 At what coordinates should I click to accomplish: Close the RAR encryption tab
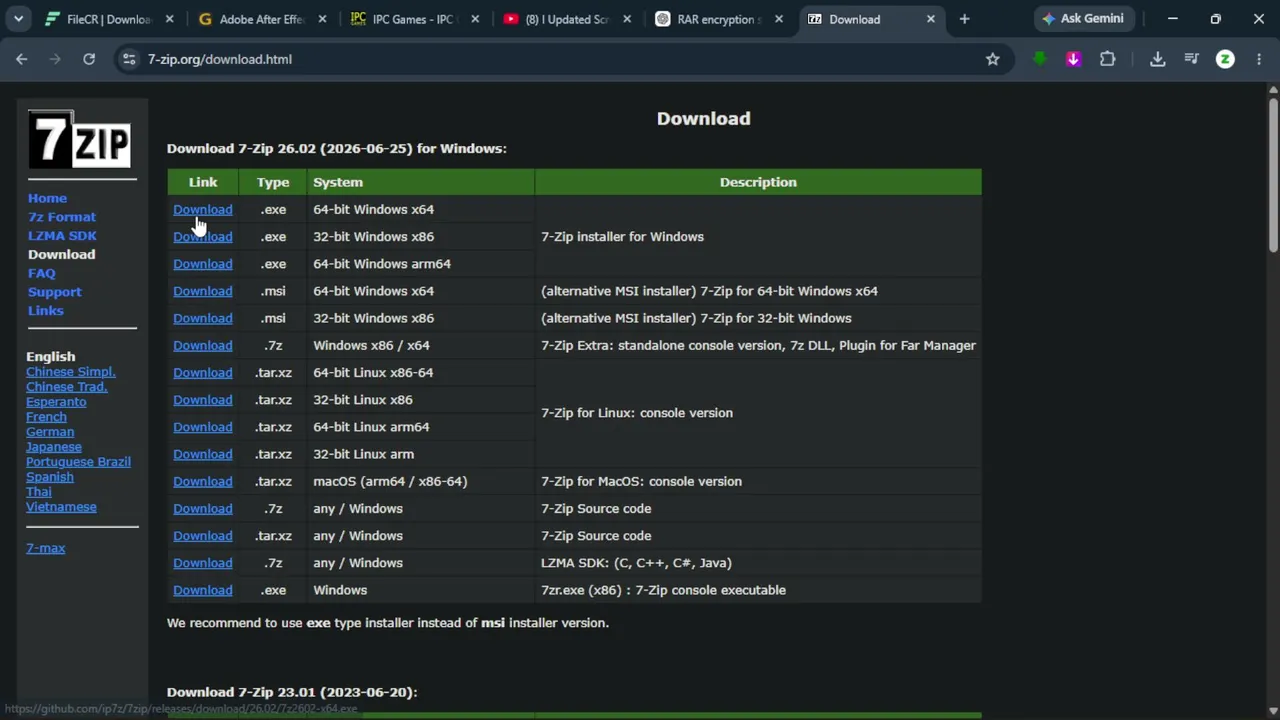779,19
